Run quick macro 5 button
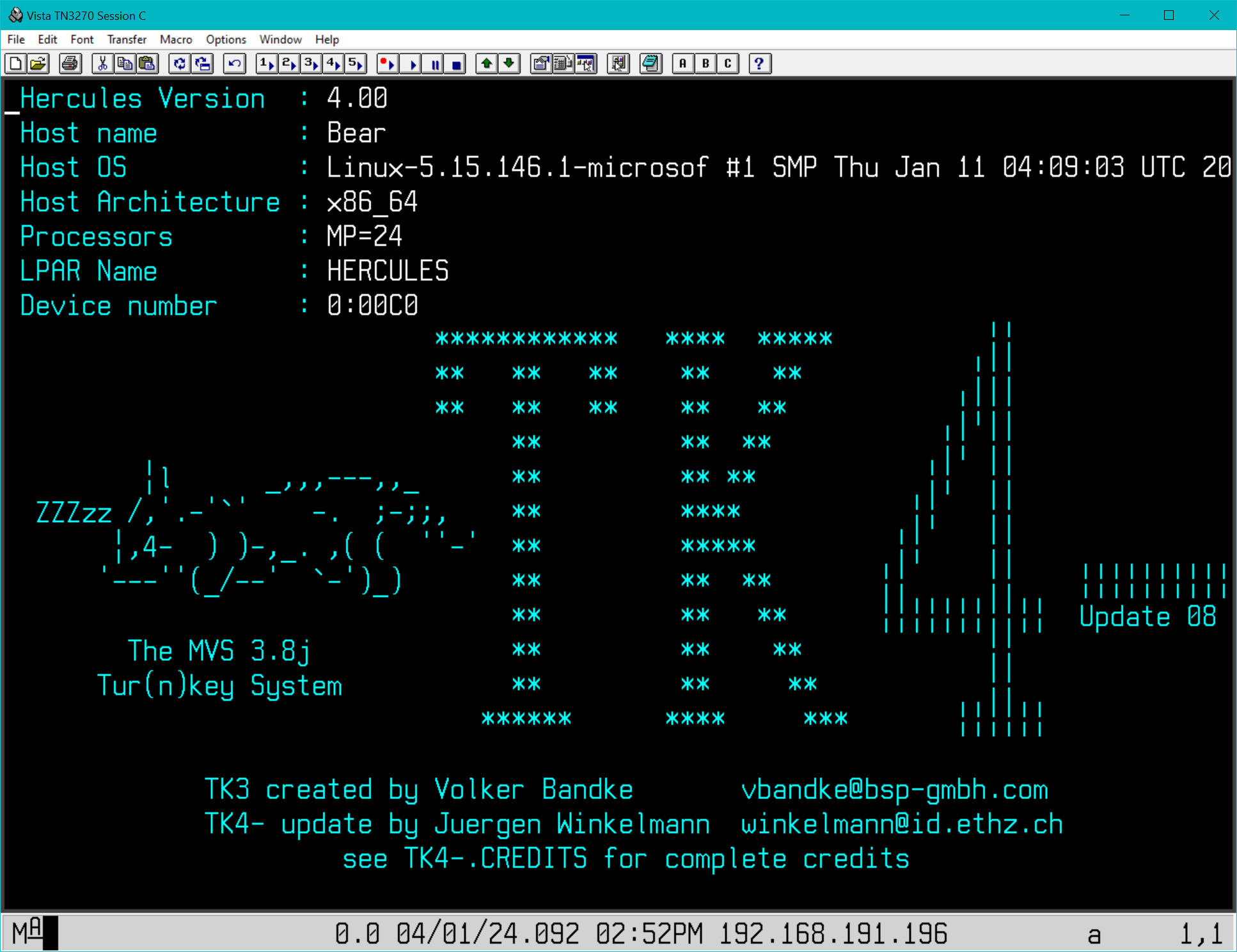This screenshot has width=1237, height=952. point(356,63)
